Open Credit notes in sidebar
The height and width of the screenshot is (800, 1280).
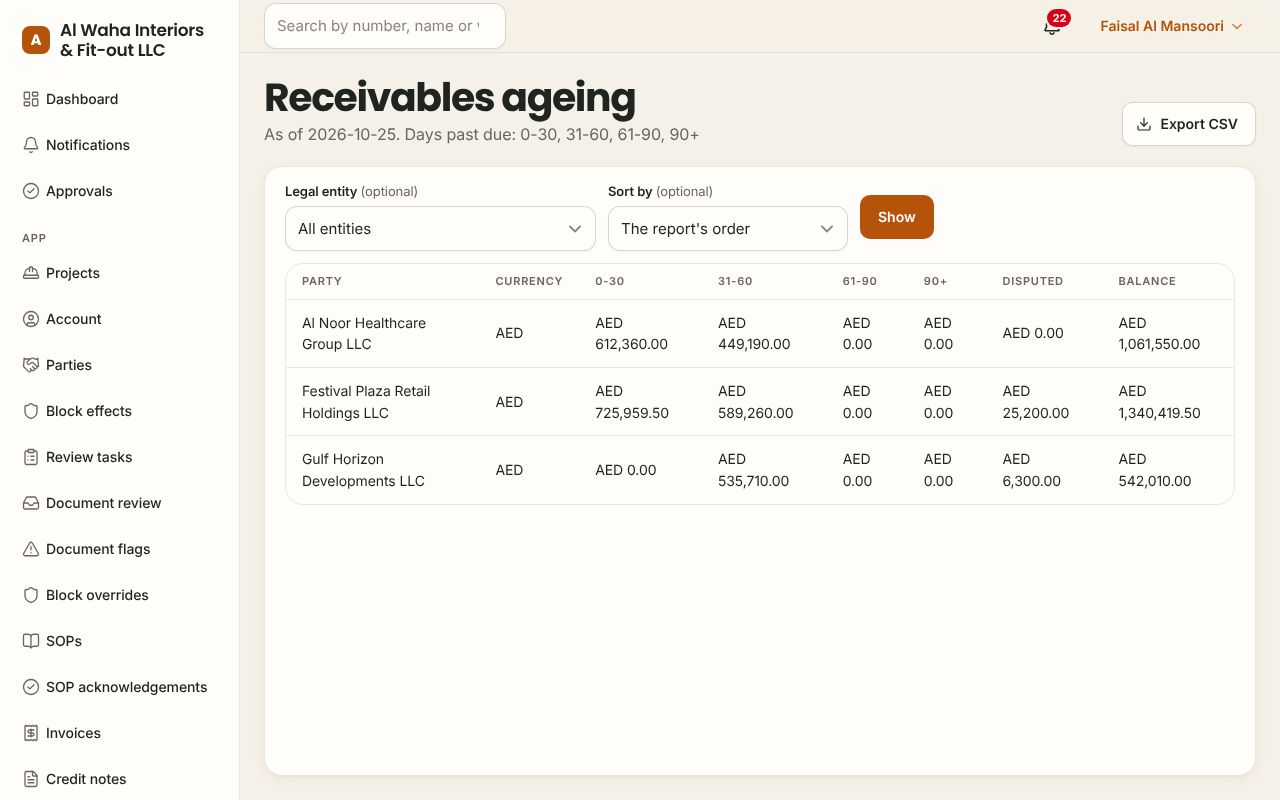(86, 779)
